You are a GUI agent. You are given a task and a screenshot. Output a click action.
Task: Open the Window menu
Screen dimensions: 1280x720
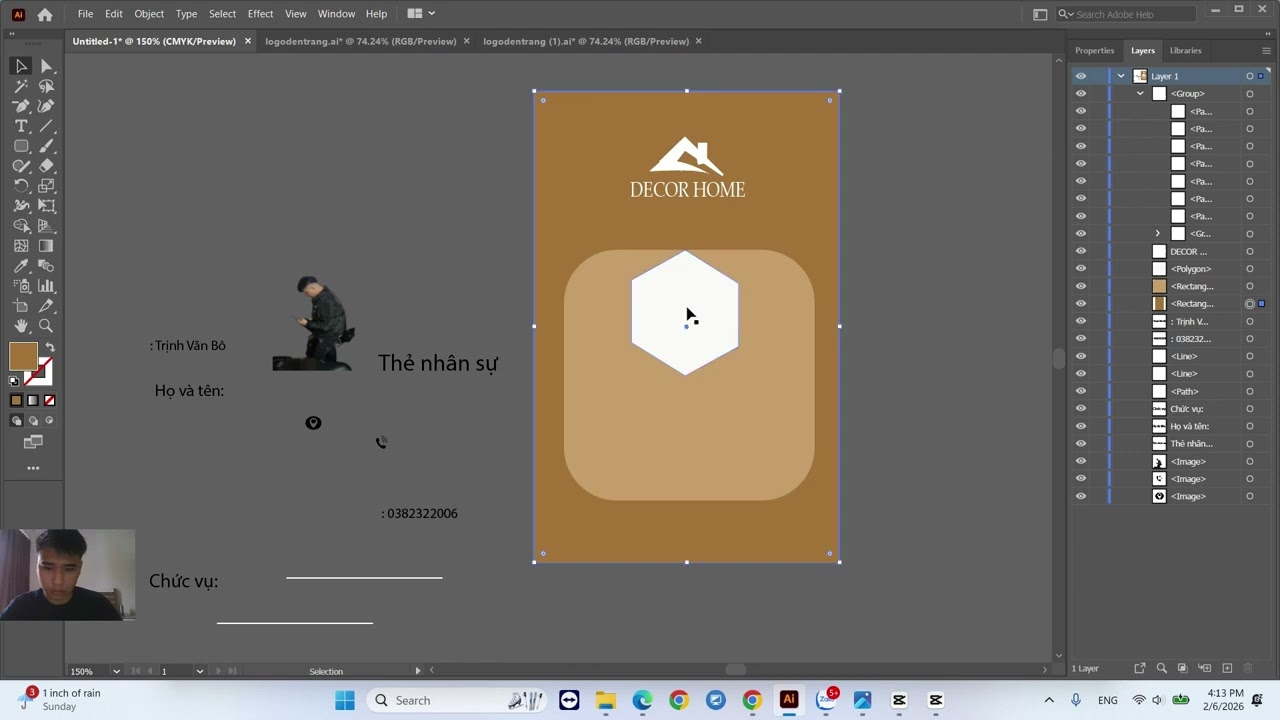click(x=336, y=14)
